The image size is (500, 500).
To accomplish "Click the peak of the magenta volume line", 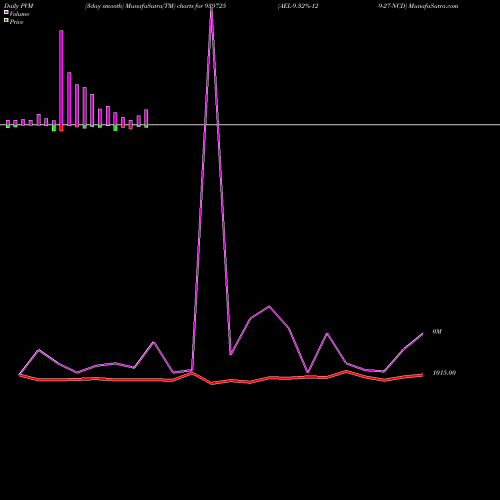I will [212, 7].
